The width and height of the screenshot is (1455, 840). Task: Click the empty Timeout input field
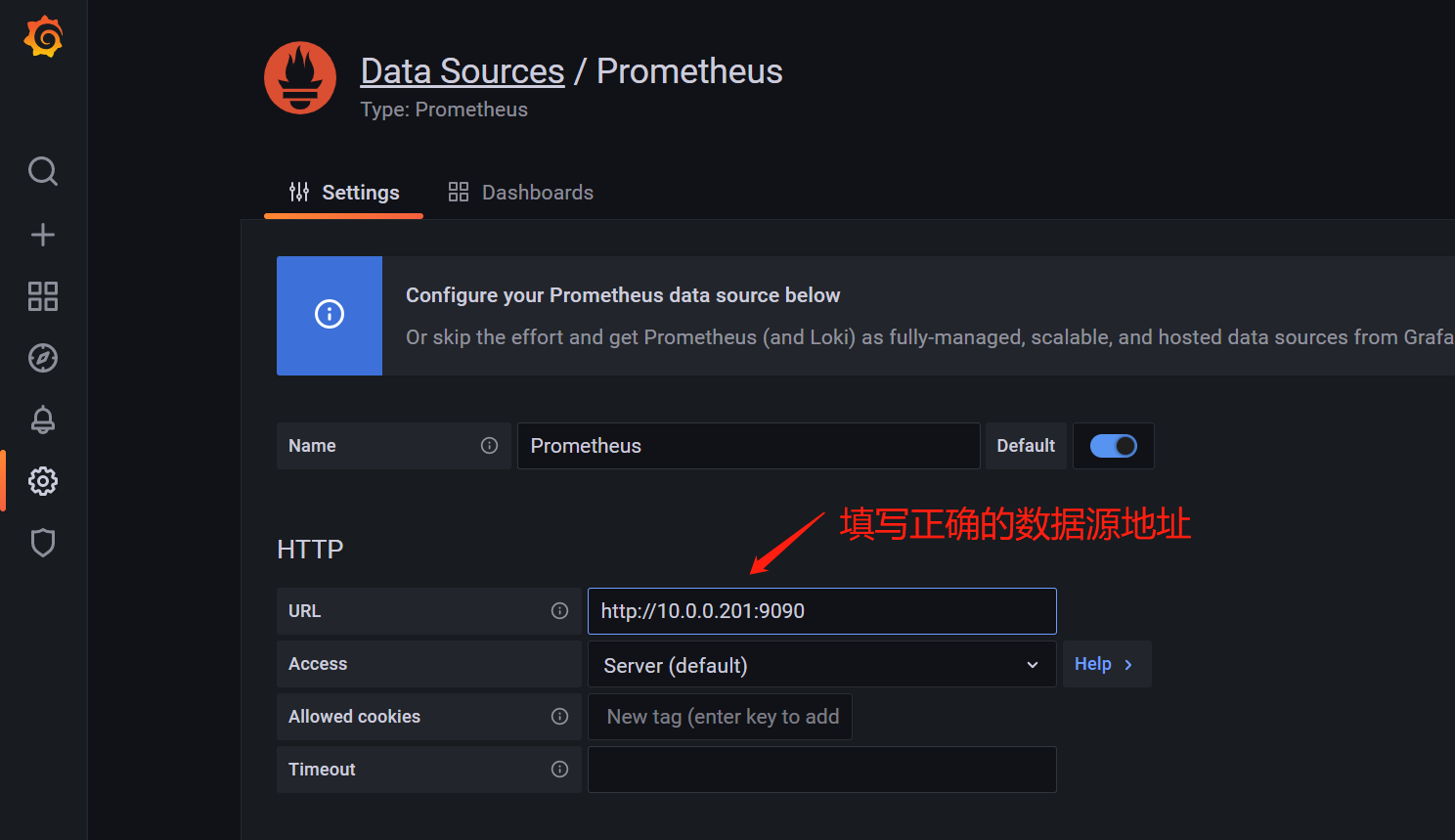coord(821,770)
